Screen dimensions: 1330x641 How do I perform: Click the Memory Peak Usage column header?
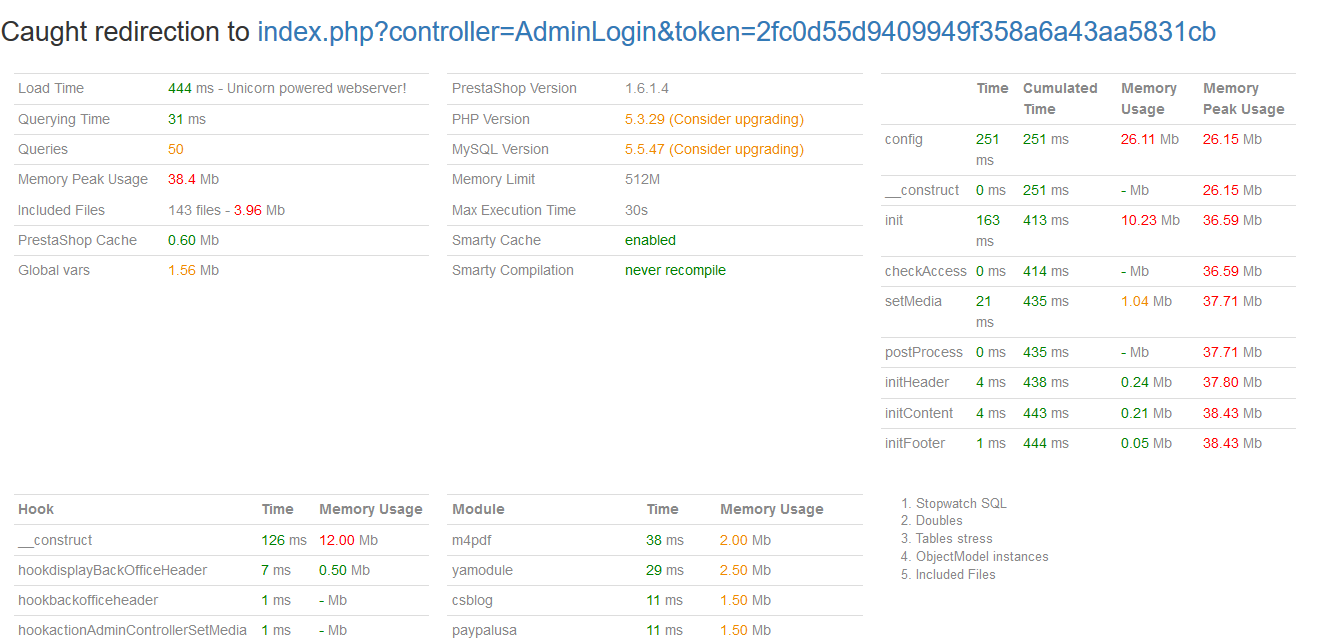click(x=1243, y=98)
